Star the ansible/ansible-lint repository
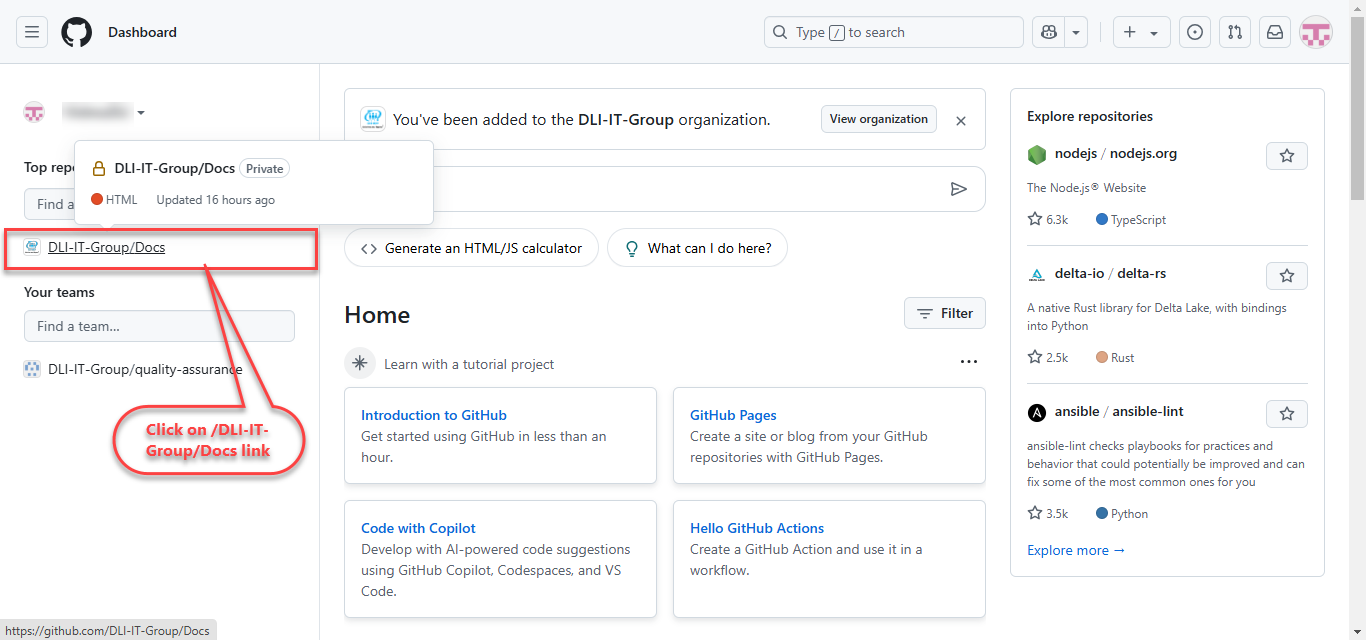Image resolution: width=1366 pixels, height=640 pixels. coord(1286,414)
